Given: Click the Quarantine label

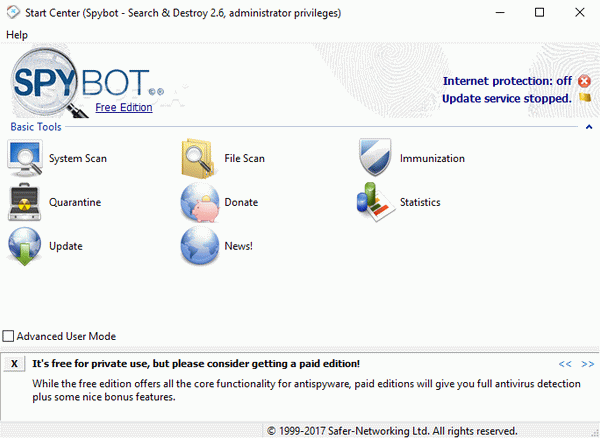Looking at the screenshot, I should (75, 202).
